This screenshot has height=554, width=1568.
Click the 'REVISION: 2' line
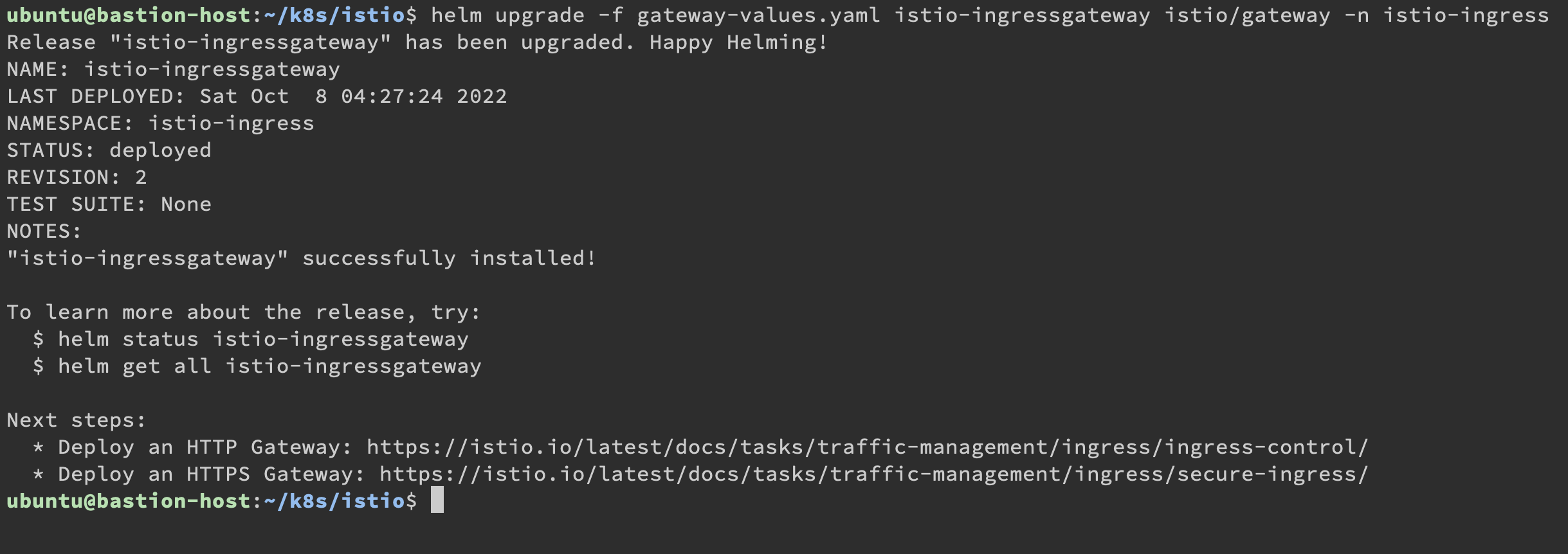77,177
